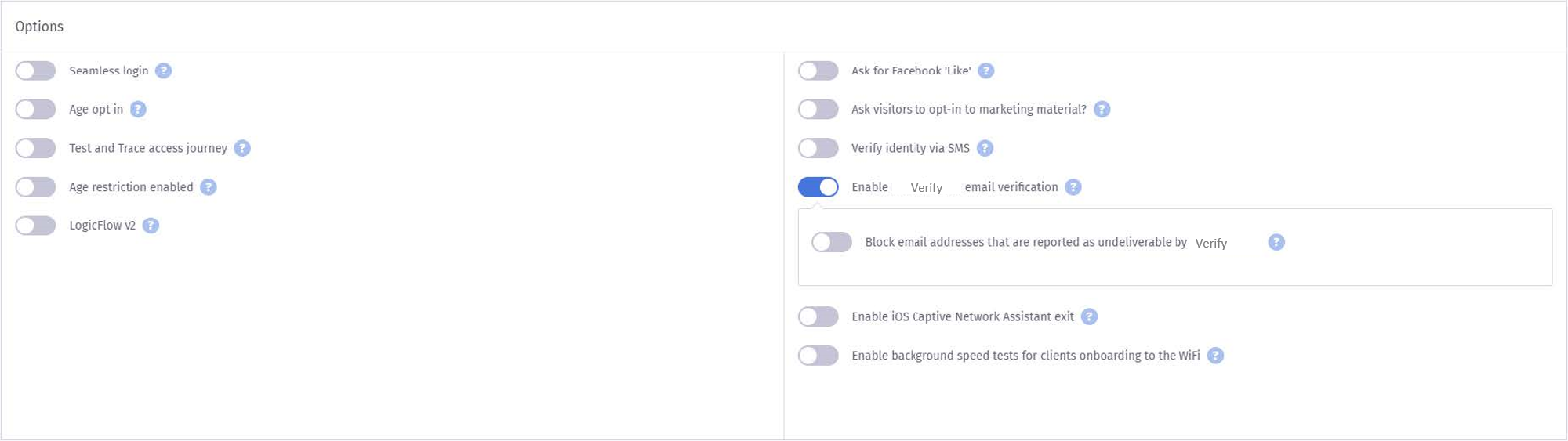Open help for email verification option
This screenshot has width=1568, height=441.
click(1073, 186)
